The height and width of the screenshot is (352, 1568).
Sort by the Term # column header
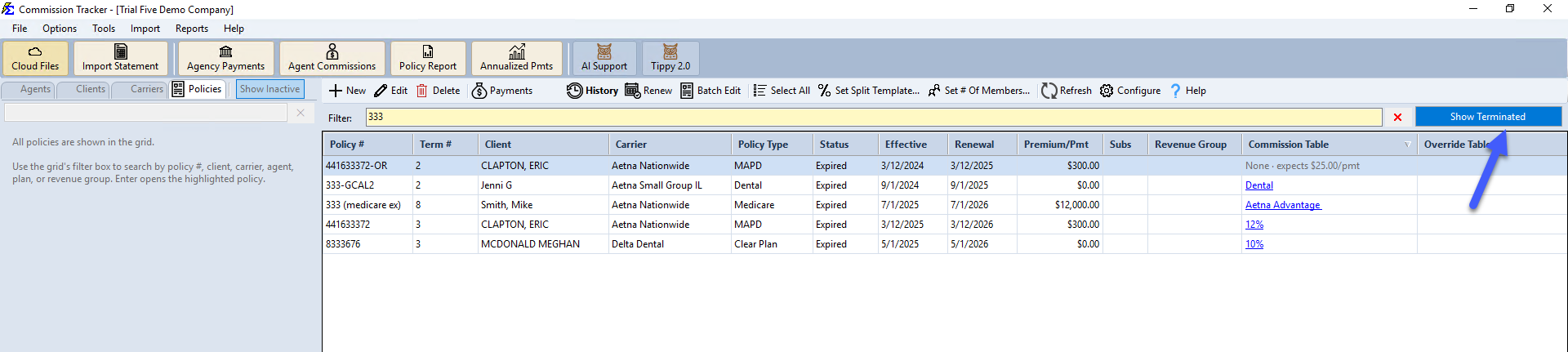point(445,145)
